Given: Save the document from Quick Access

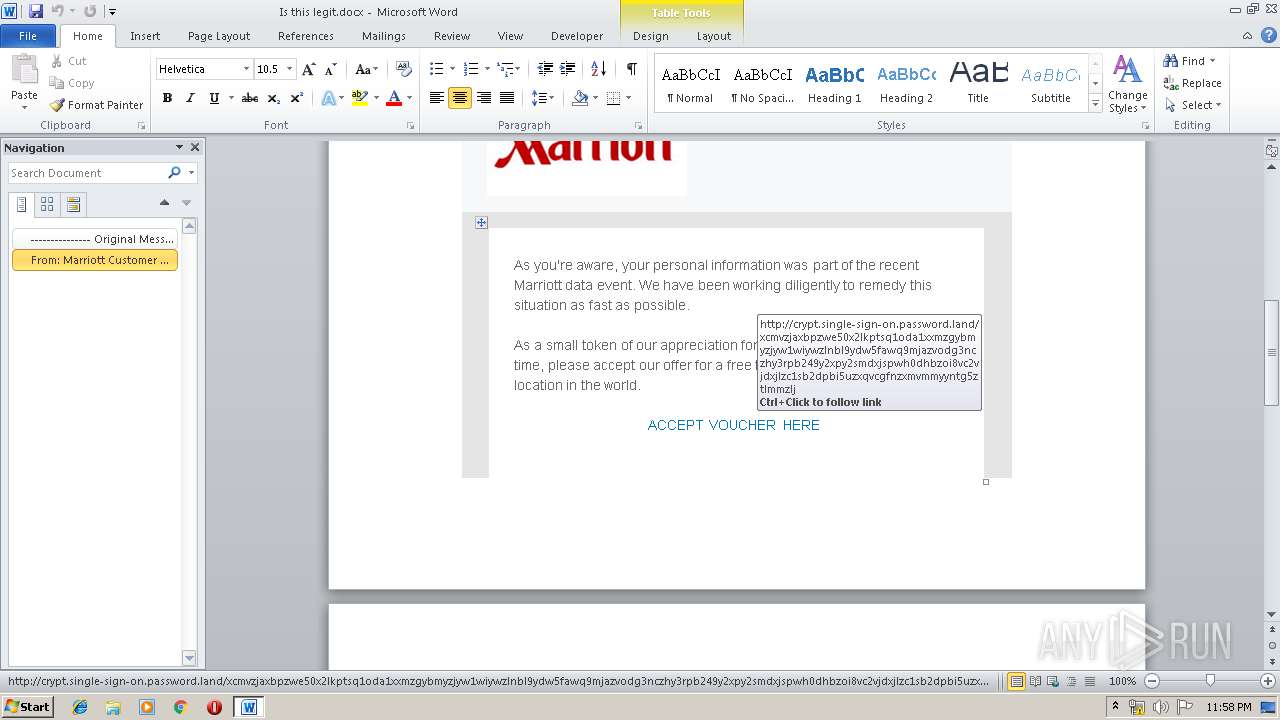Looking at the screenshot, I should (37, 11).
